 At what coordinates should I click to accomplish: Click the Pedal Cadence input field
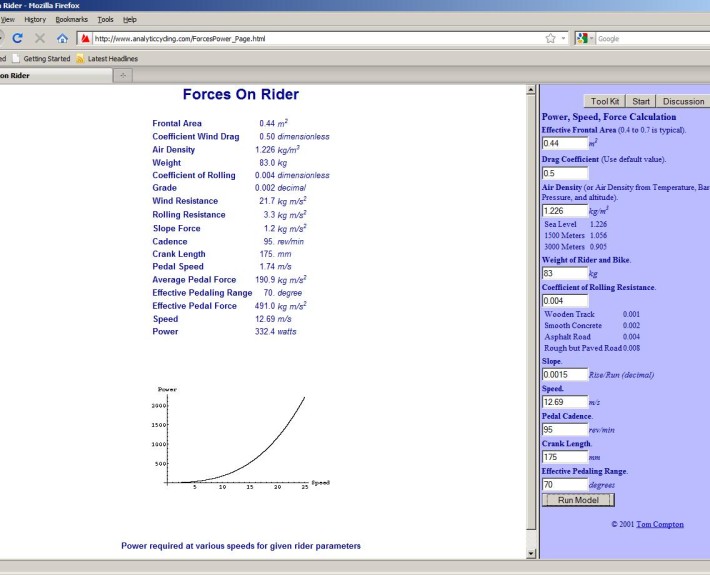(565, 429)
